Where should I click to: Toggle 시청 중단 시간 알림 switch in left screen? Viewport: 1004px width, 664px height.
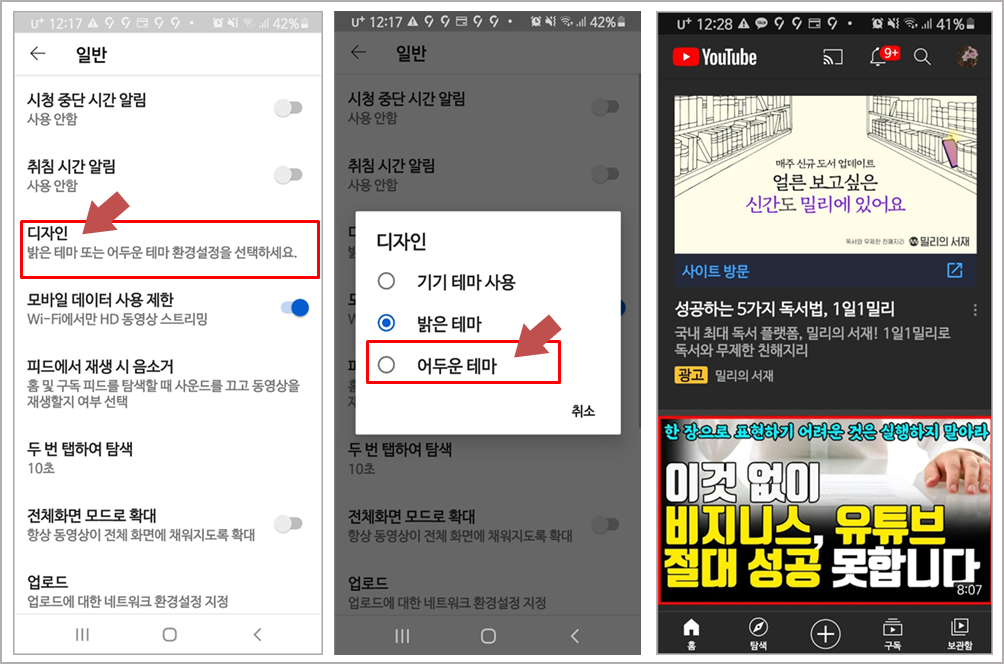point(289,108)
